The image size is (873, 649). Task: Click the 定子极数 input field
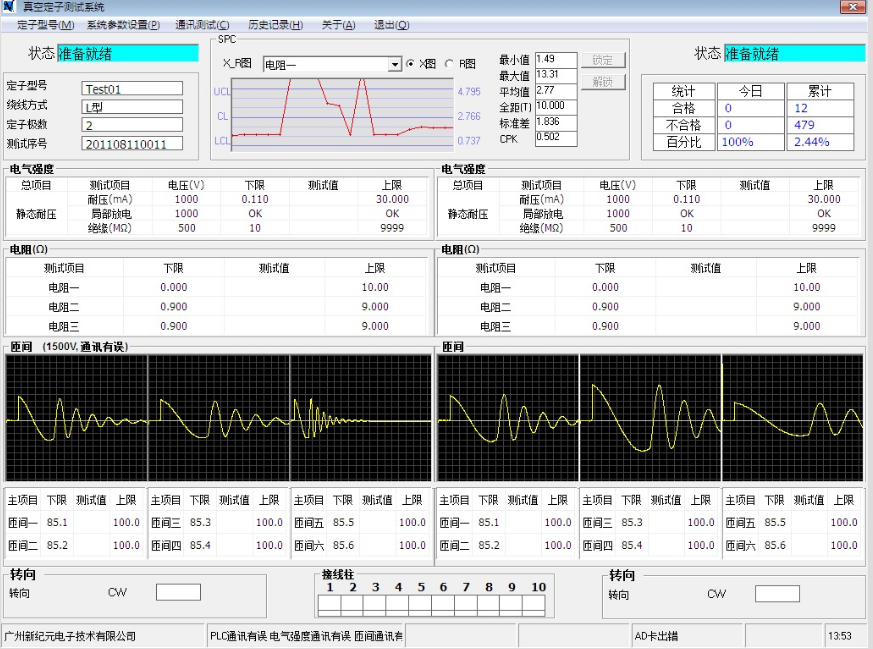pyautogui.click(x=132, y=125)
